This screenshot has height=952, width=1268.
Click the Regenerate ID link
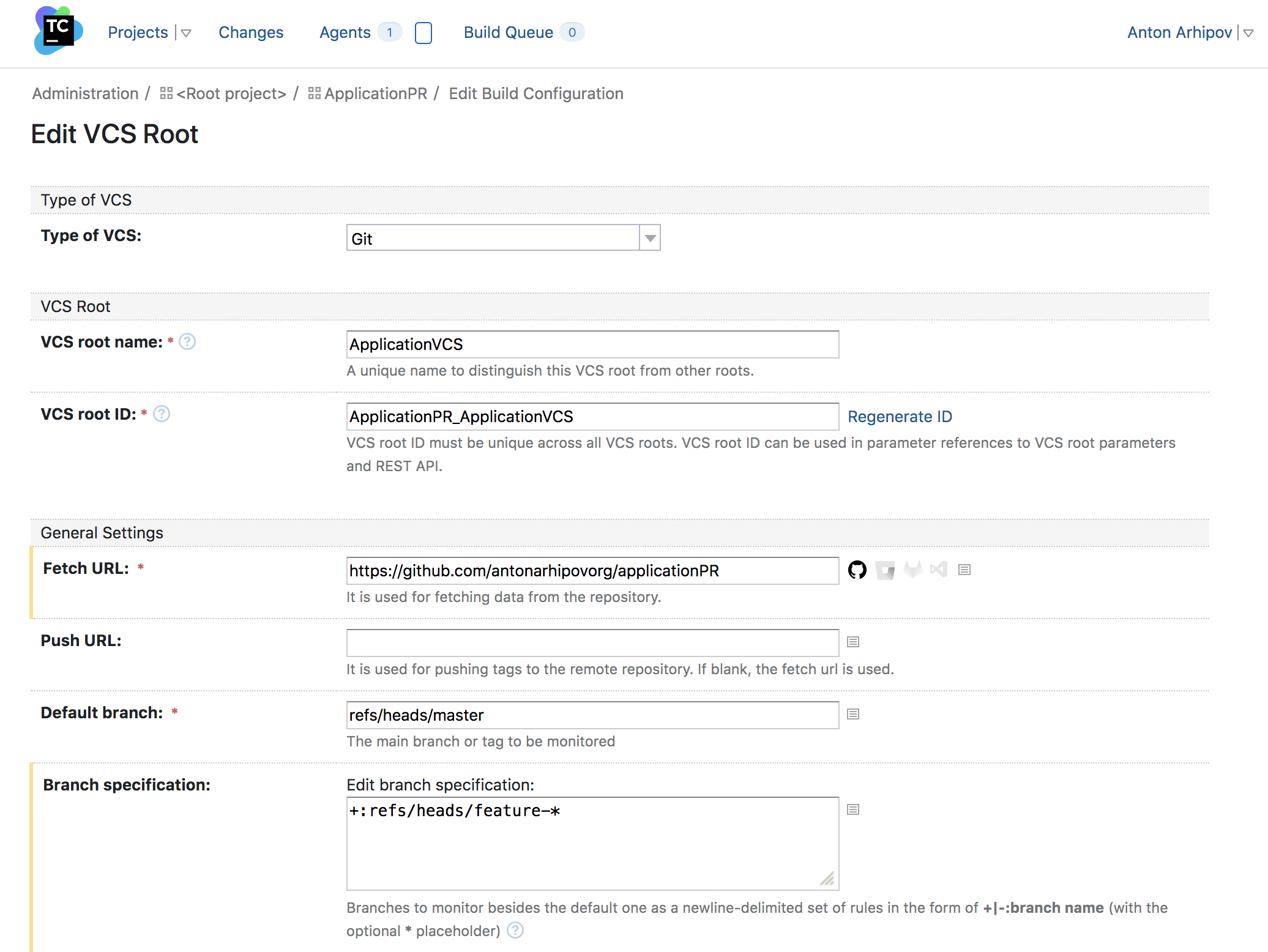tap(898, 416)
